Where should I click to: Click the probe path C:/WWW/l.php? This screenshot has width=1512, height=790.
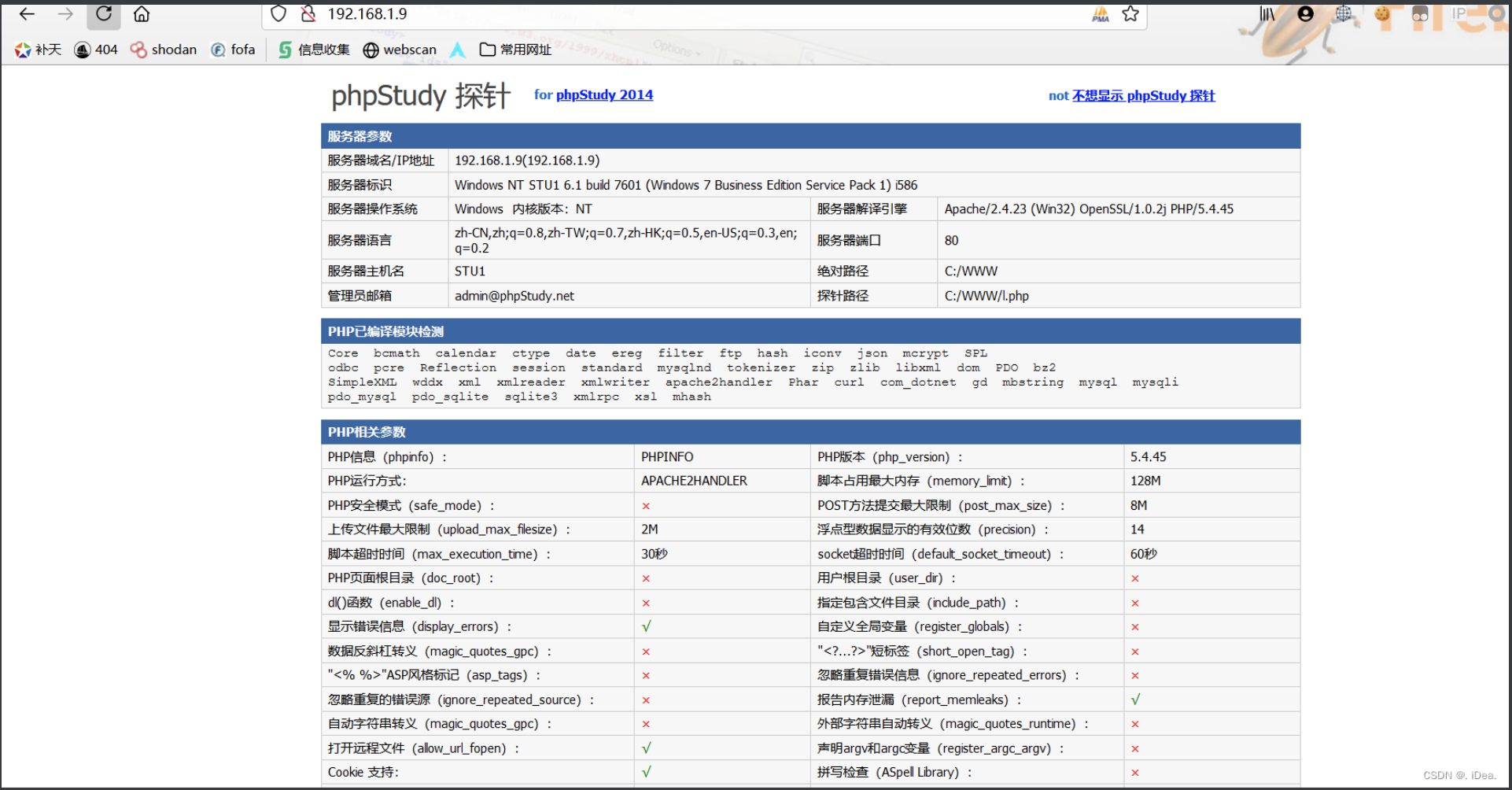[986, 296]
